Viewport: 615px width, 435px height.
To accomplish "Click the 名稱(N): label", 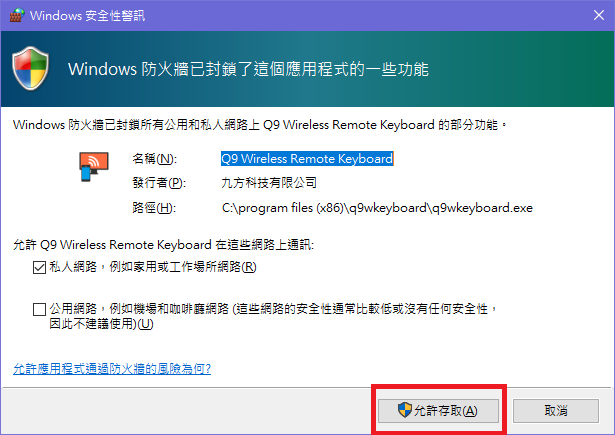I will click(155, 158).
